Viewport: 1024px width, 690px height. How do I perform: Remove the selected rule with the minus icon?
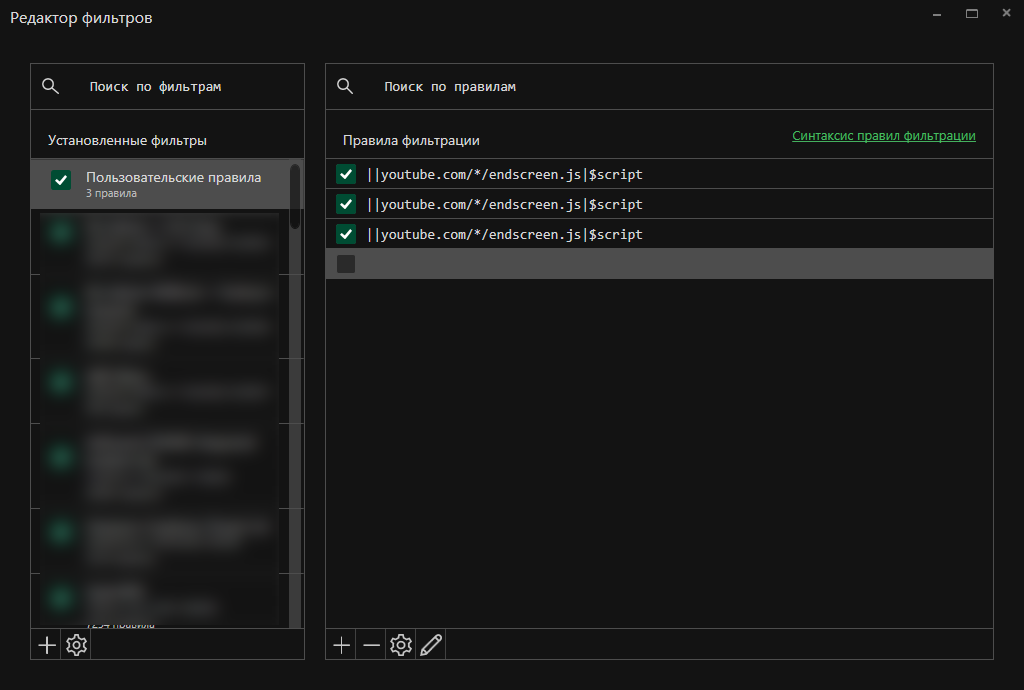(x=372, y=645)
